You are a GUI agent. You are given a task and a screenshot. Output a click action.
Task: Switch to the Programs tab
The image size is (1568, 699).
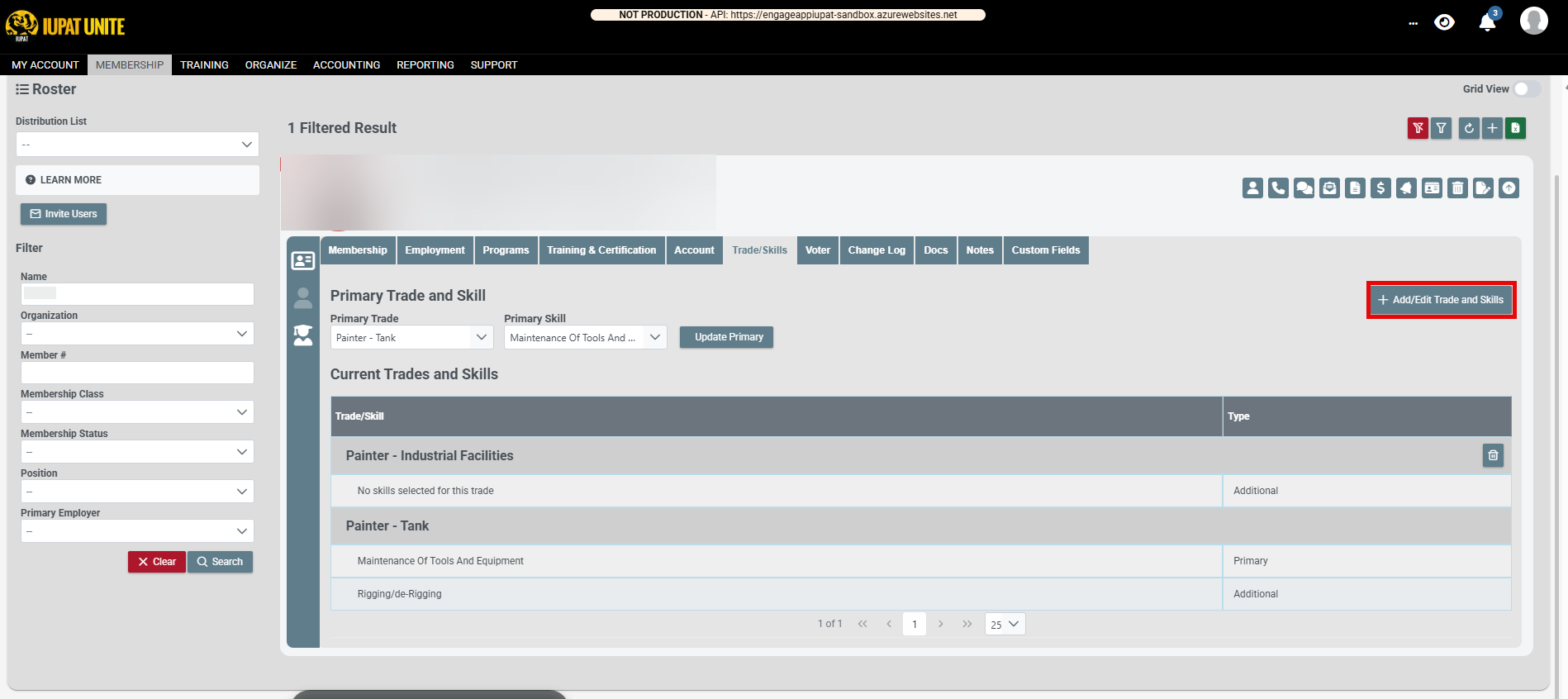(x=506, y=250)
